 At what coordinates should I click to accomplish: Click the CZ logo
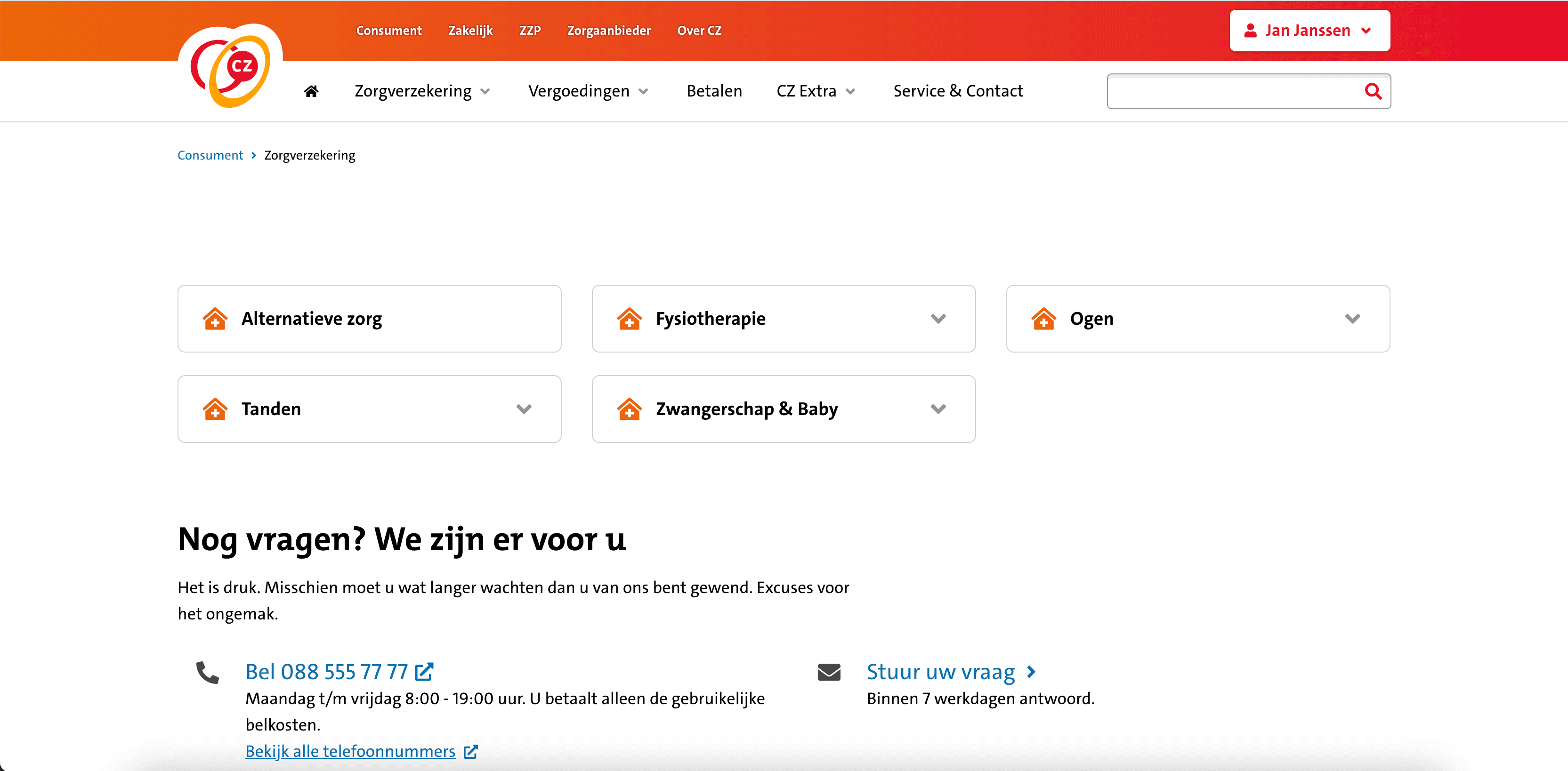coord(231,67)
